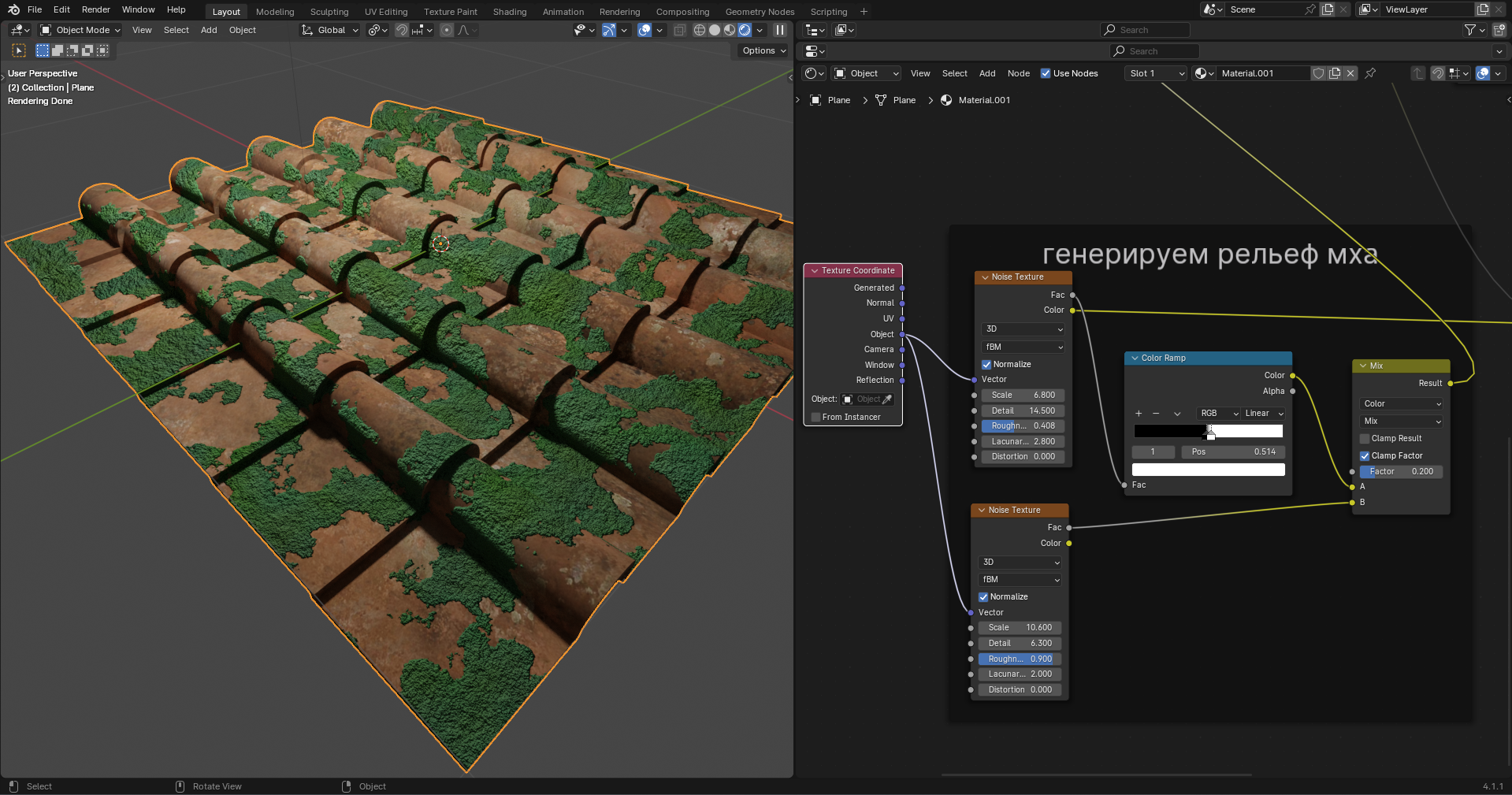Toggle viewport overlays display
Viewport: 1512px width, 795px height.
coord(645,30)
